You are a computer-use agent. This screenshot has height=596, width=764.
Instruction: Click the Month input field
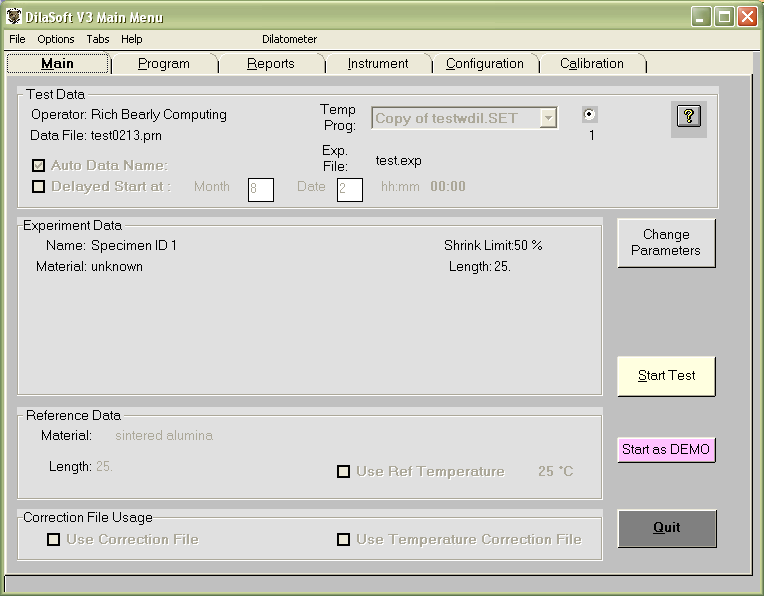click(x=261, y=190)
